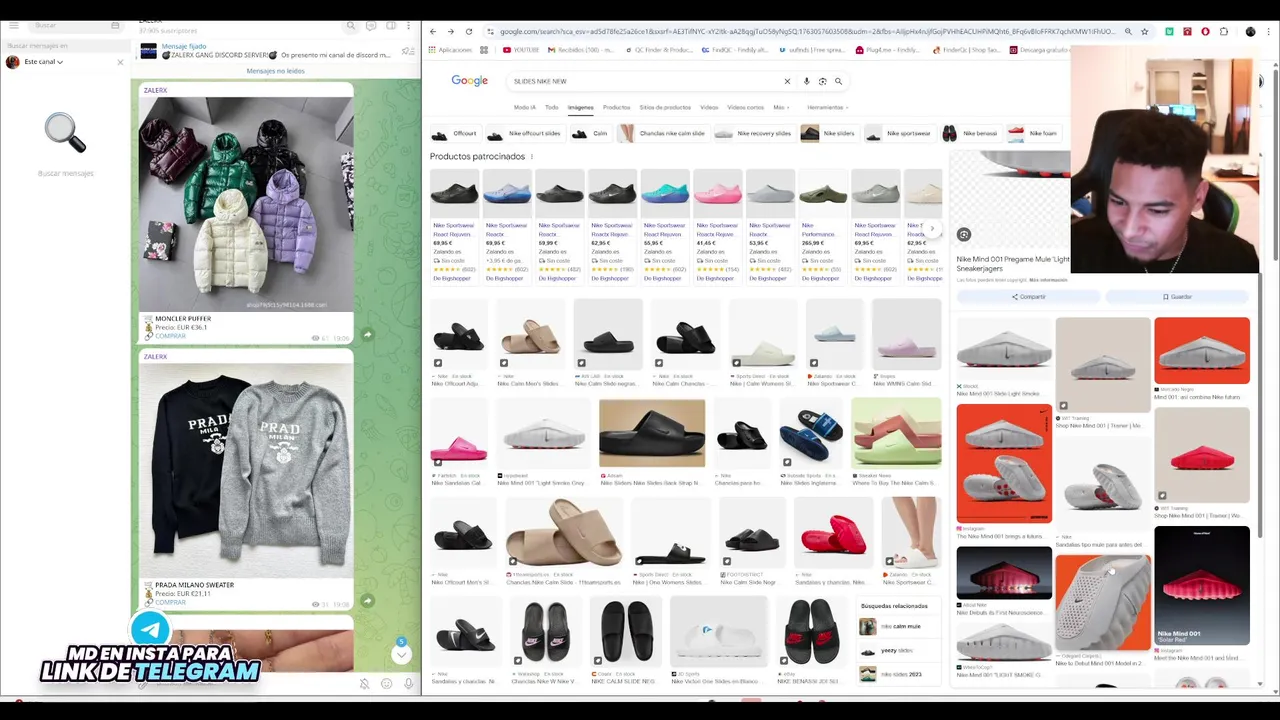1280x720 pixels.
Task: Select the Nike offcourt slides chip
Action: [x=524, y=133]
